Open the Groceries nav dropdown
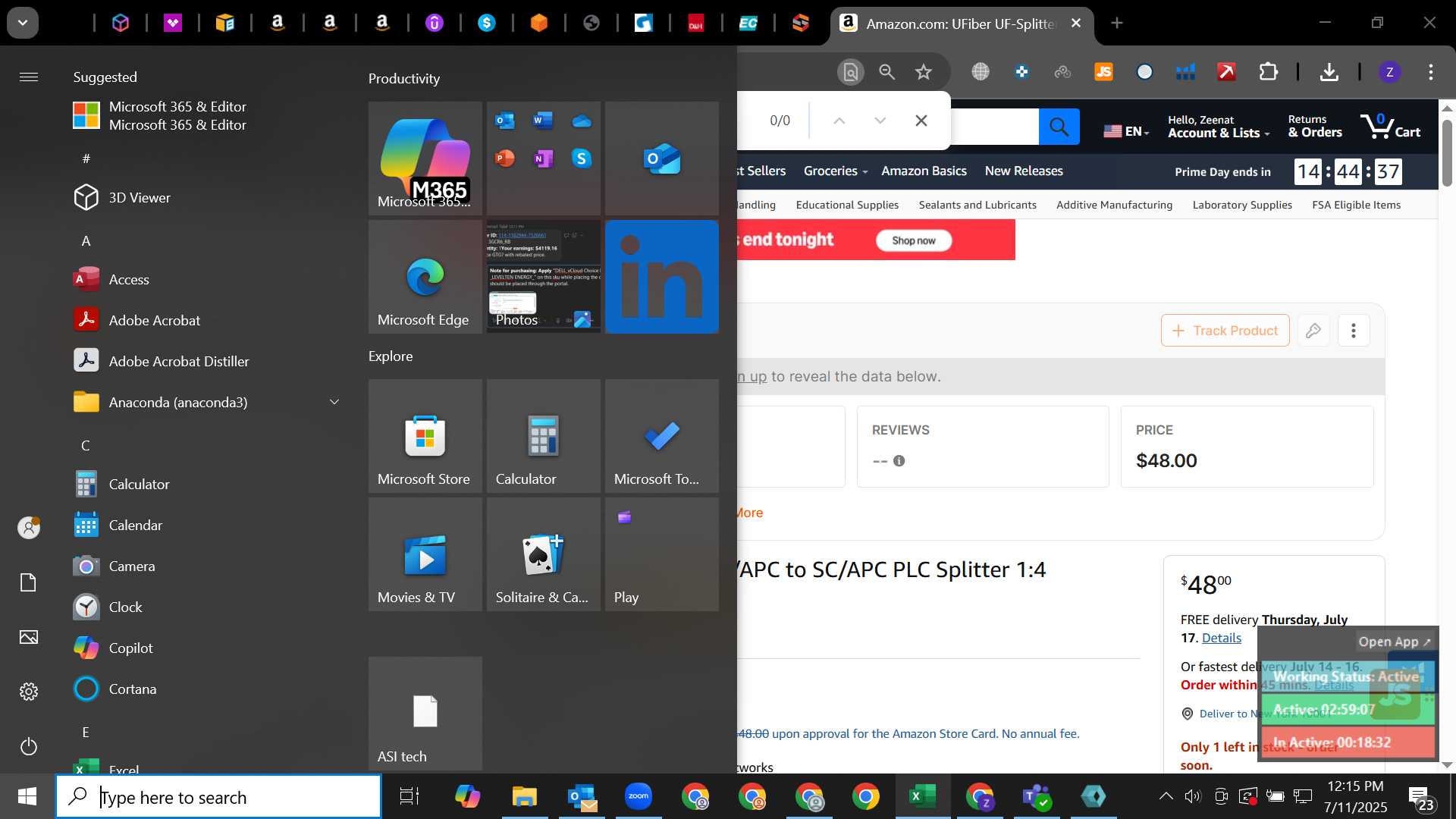 pyautogui.click(x=836, y=171)
